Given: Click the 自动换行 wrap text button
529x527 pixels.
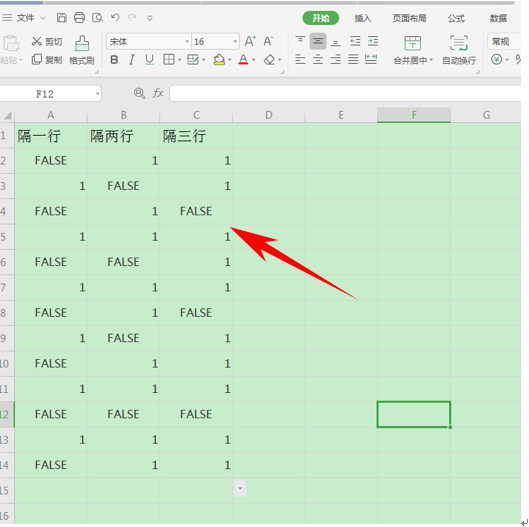Looking at the screenshot, I should click(x=459, y=50).
